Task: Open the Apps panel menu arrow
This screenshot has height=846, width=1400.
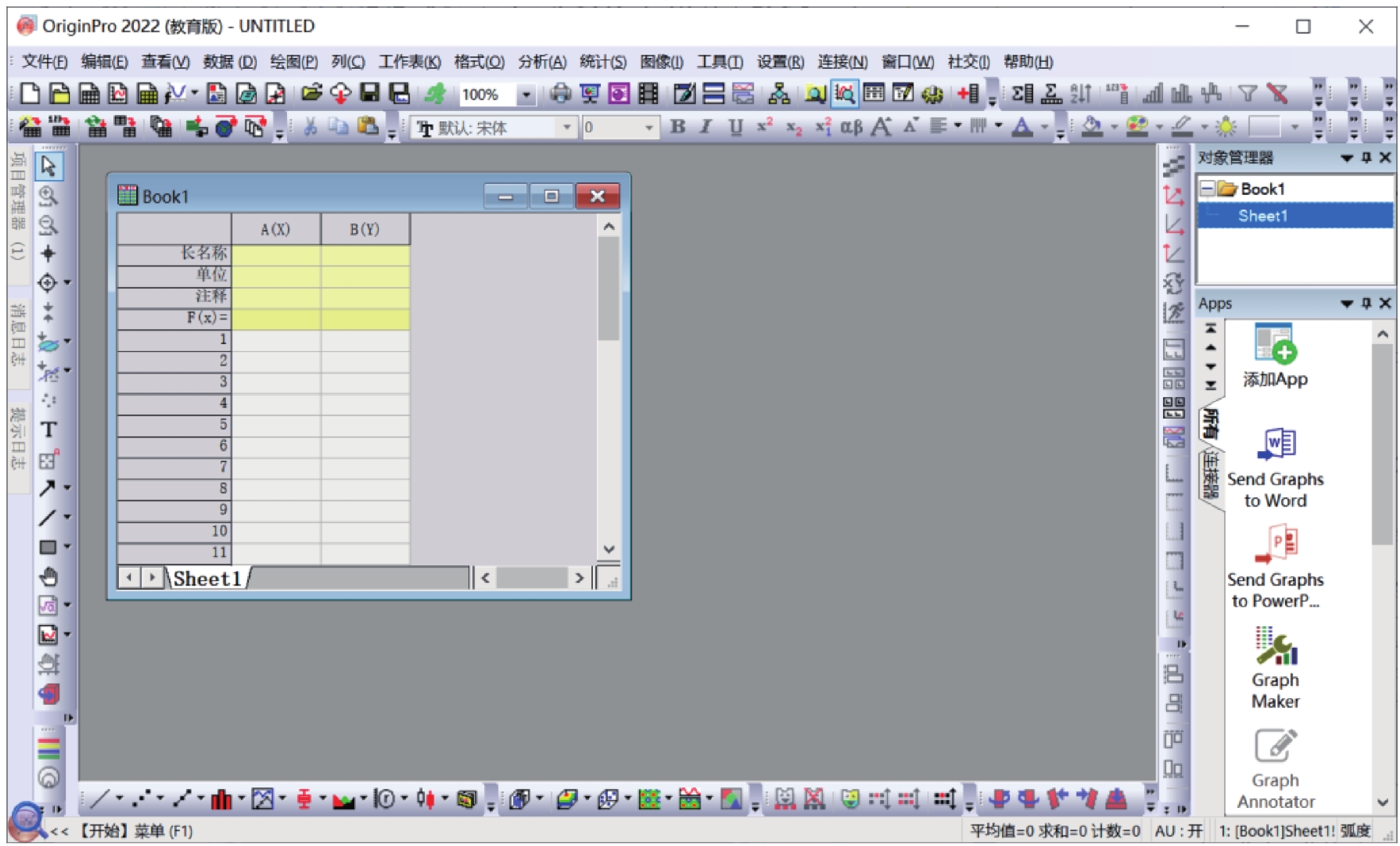Action: (x=1346, y=304)
